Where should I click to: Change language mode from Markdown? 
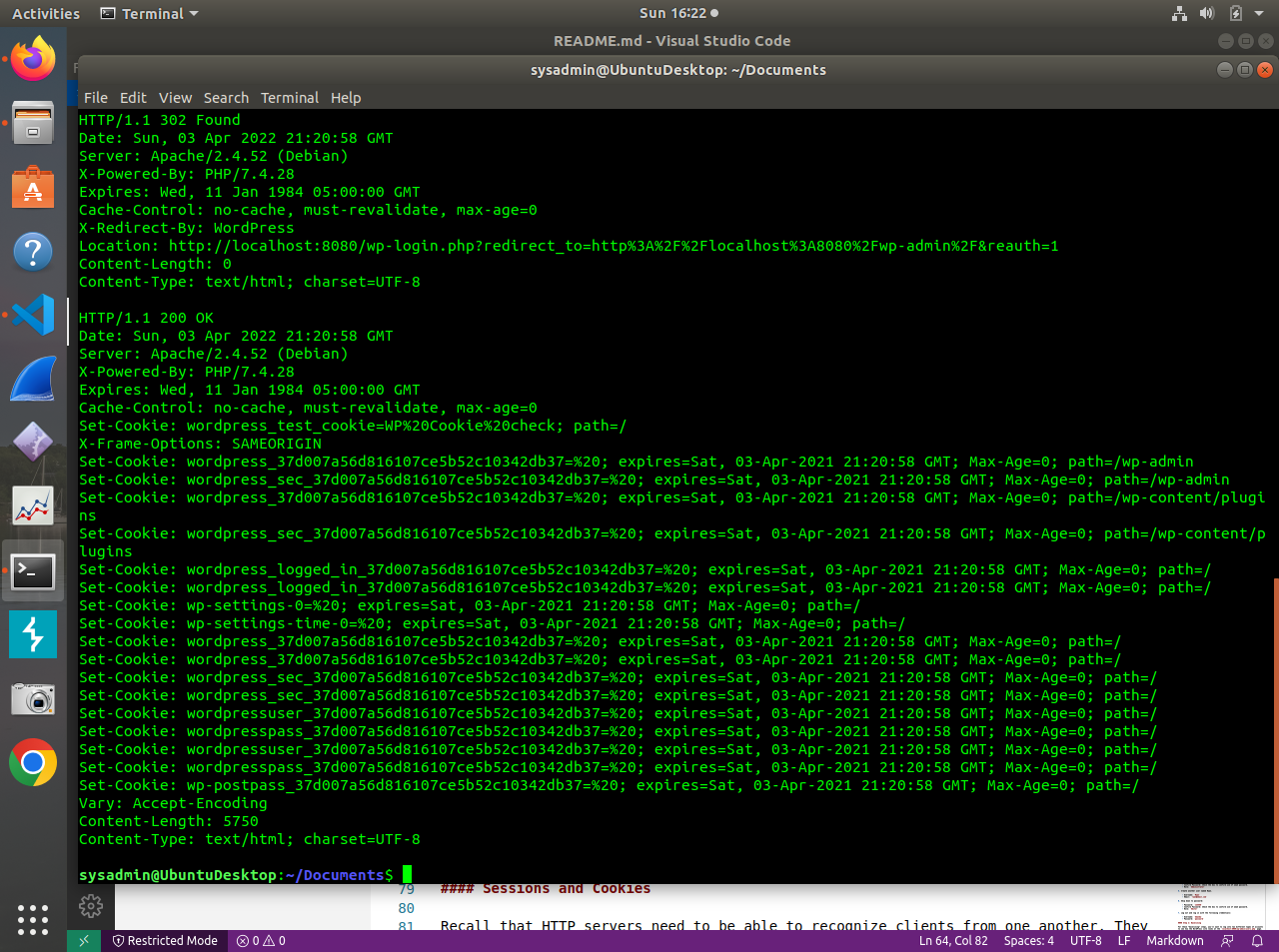[1175, 941]
